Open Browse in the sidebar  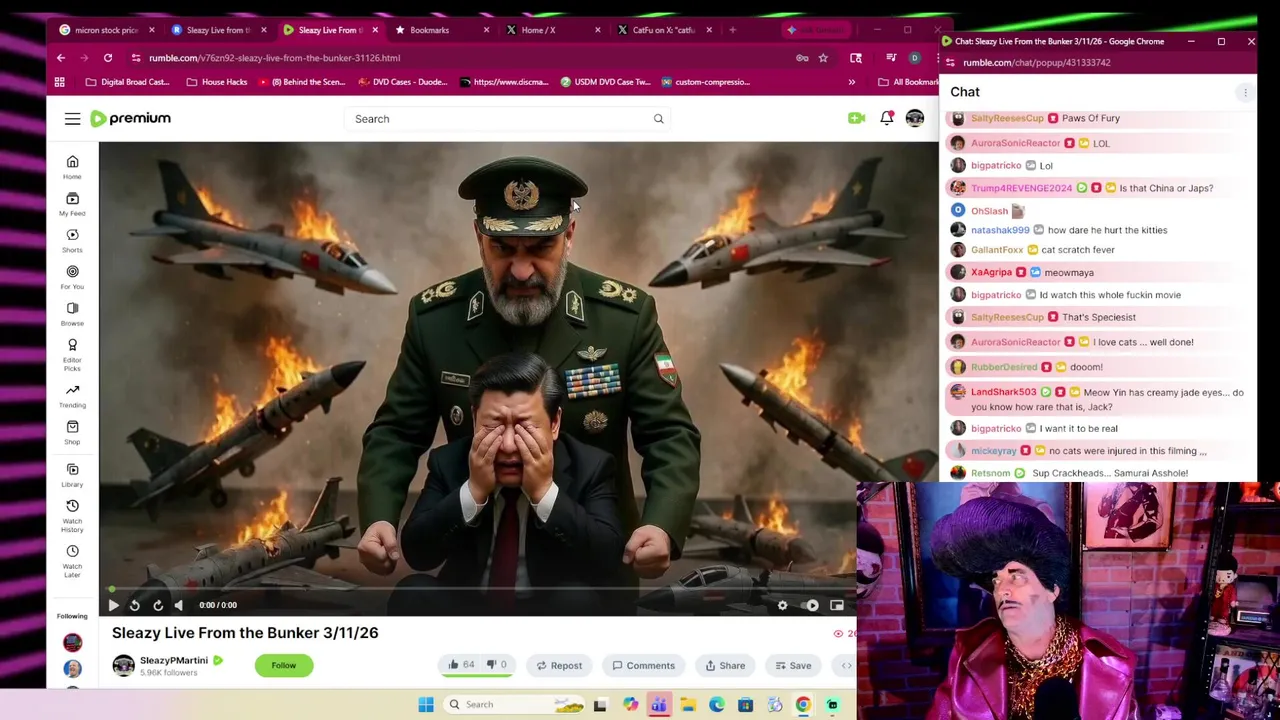click(x=72, y=314)
